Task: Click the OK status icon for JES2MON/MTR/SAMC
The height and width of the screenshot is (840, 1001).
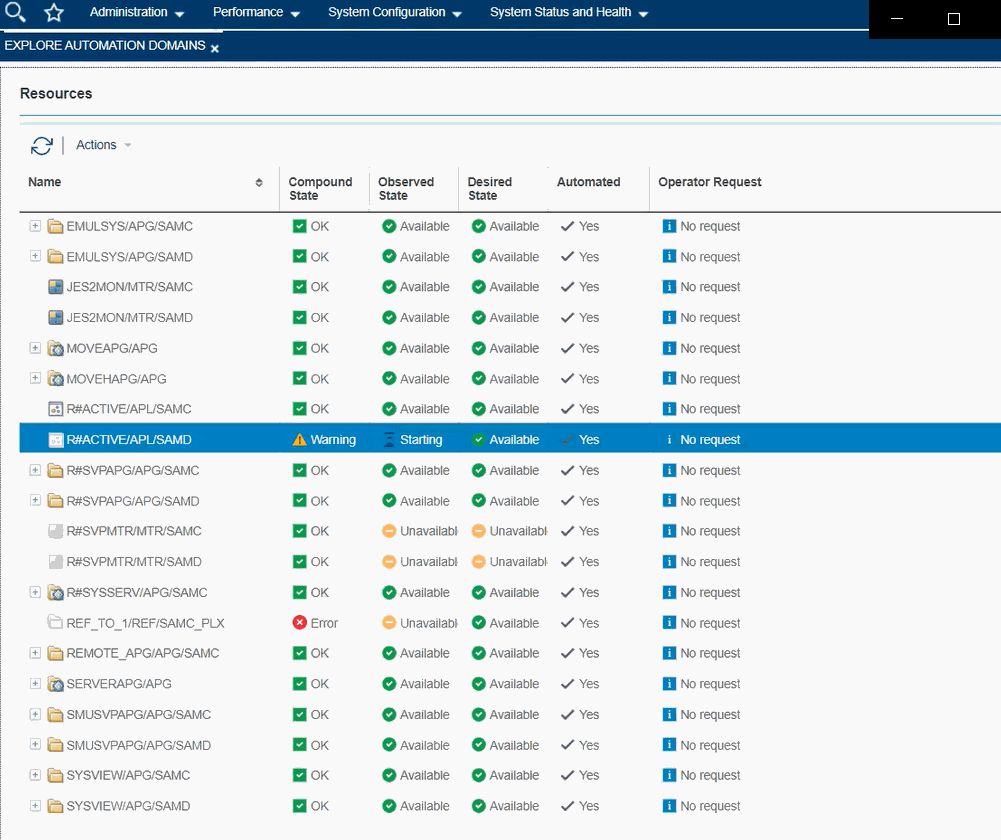Action: [298, 287]
